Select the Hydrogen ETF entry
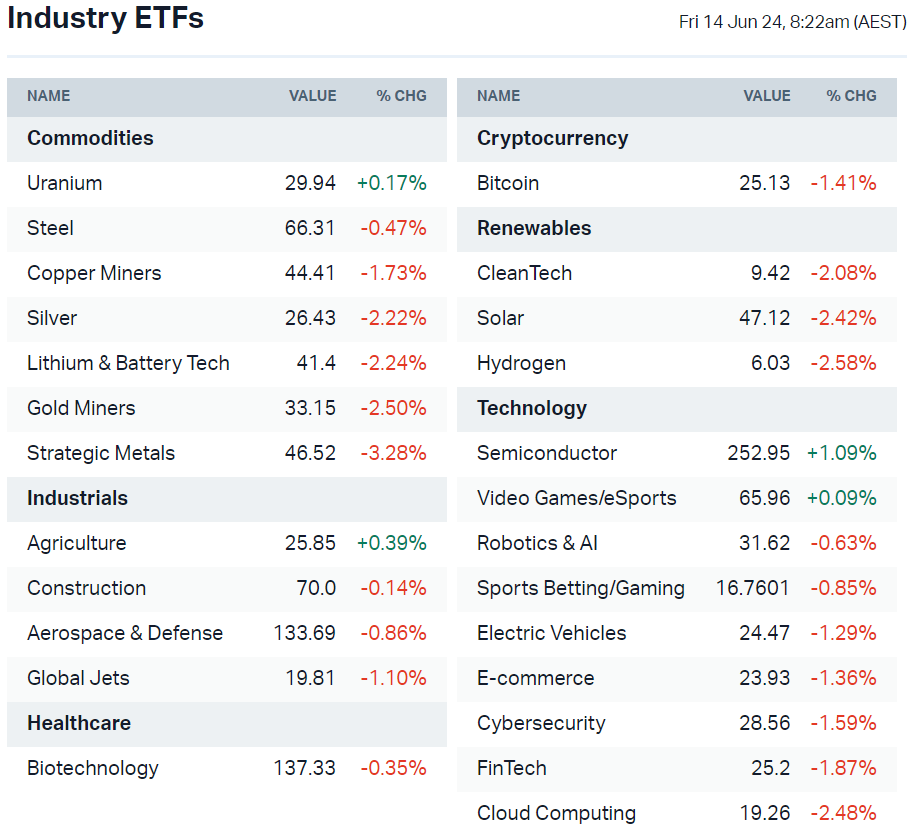 (x=521, y=363)
